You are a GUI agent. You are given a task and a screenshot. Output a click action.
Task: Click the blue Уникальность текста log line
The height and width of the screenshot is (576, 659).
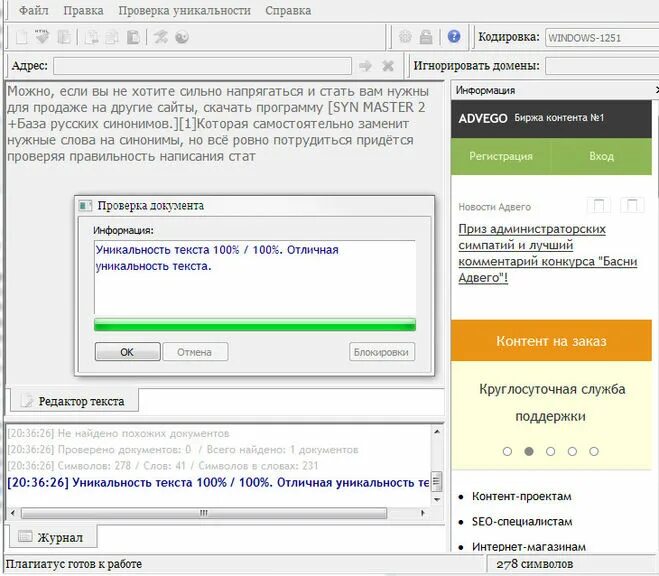point(218,482)
